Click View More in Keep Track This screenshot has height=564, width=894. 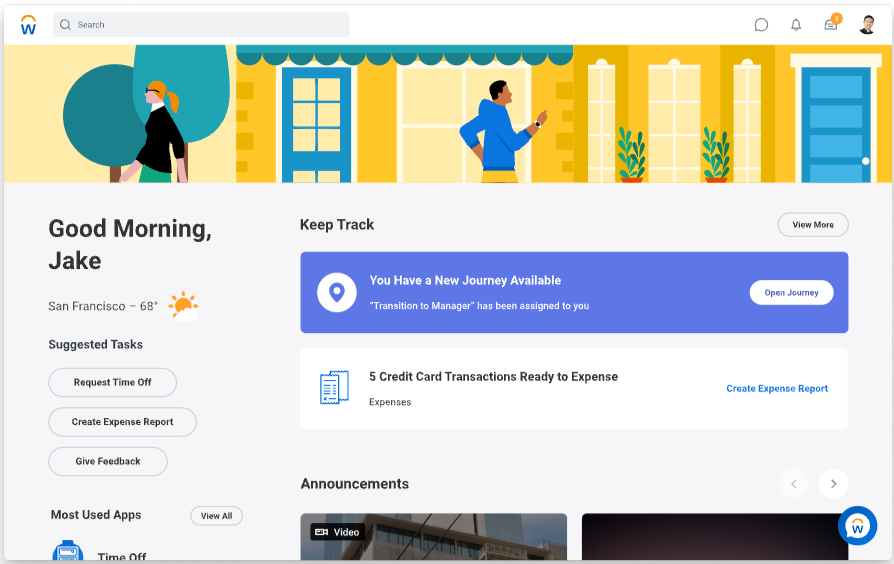(813, 225)
